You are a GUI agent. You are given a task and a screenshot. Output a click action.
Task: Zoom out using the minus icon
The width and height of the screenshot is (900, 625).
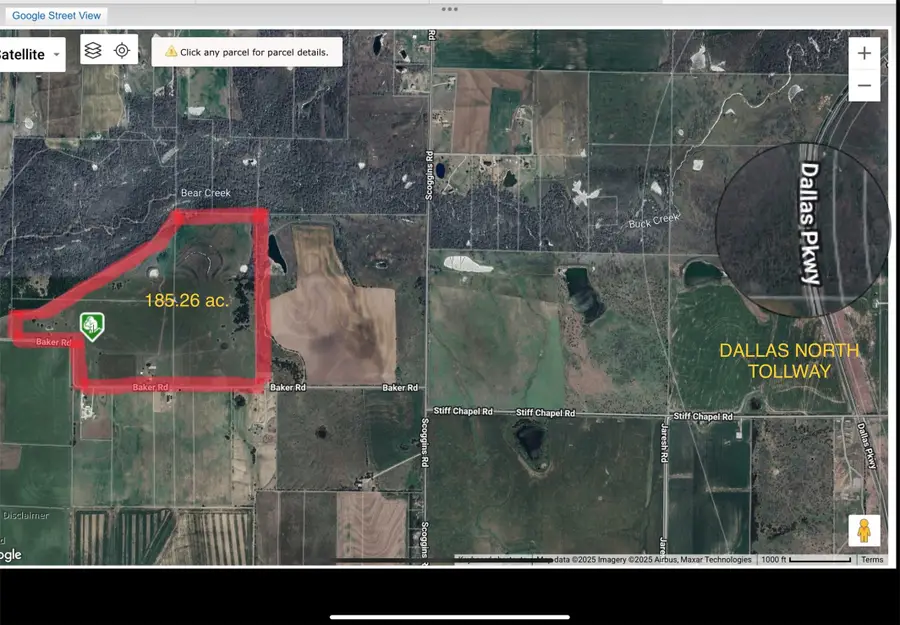(x=864, y=85)
